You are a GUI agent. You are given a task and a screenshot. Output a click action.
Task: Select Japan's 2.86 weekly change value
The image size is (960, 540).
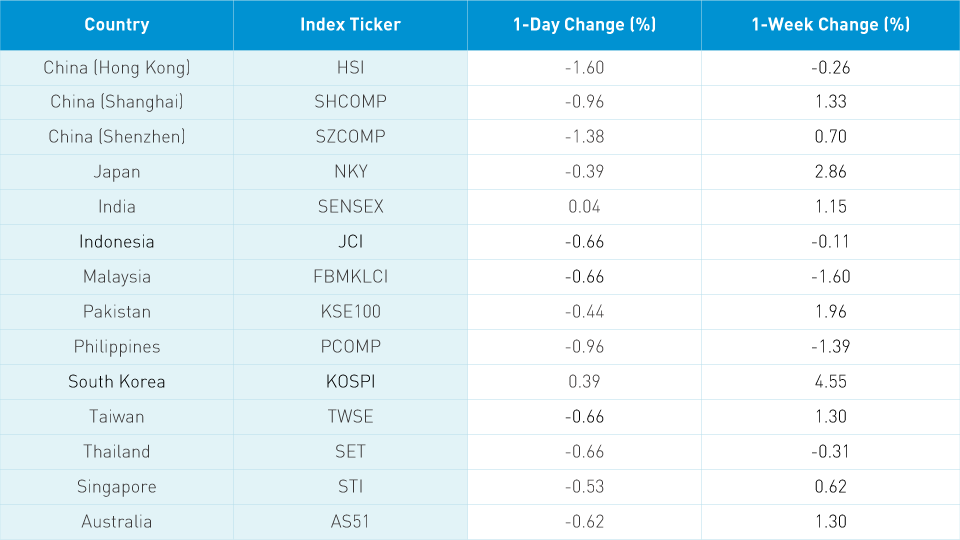coord(830,172)
